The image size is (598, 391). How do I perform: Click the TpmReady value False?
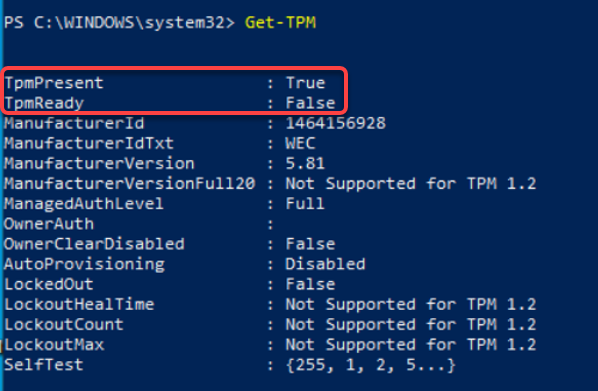[x=310, y=103]
